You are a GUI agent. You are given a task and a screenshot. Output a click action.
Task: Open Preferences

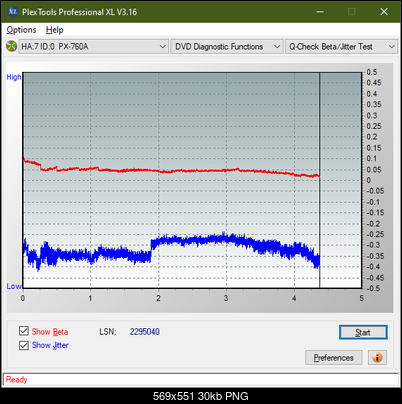pos(334,358)
